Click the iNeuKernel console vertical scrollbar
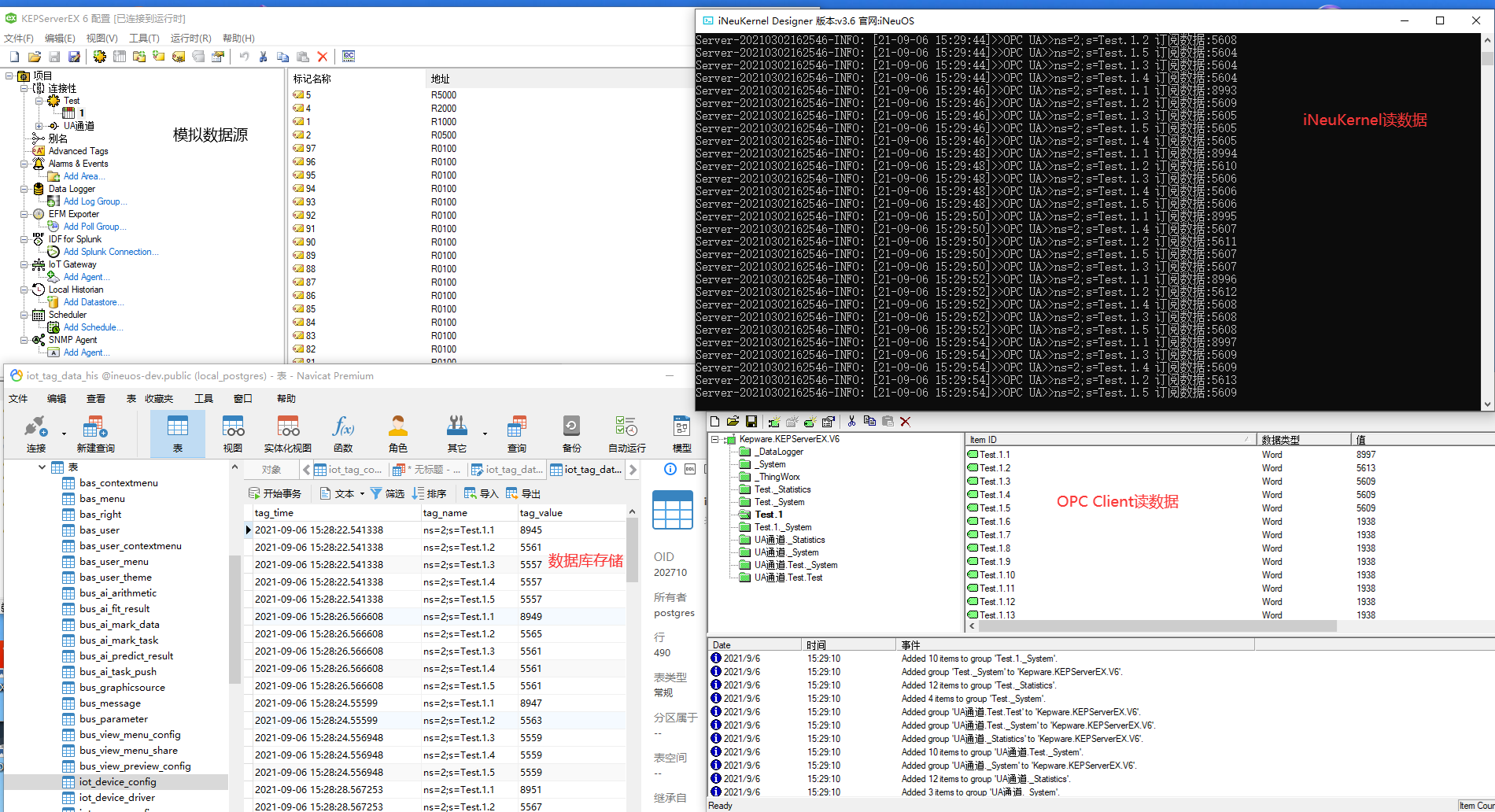Screen dimensions: 1495x812 click(1487, 220)
